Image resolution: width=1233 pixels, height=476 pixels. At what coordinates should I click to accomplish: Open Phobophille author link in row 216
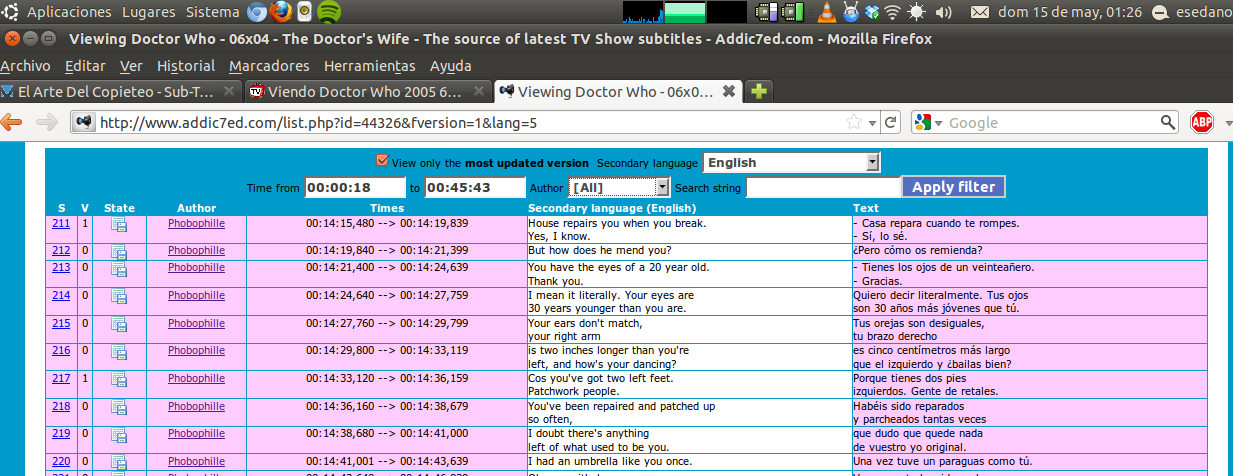coord(196,350)
